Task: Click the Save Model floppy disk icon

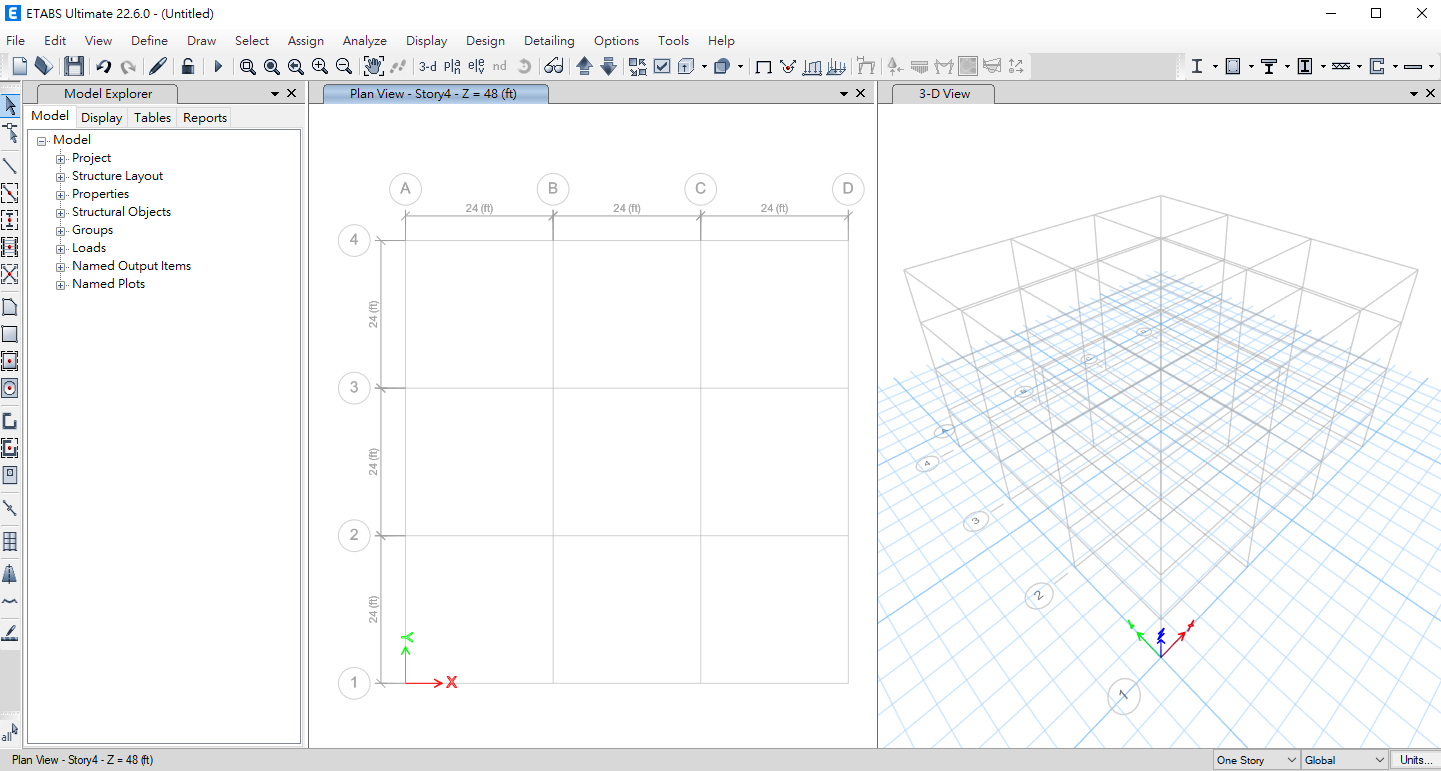Action: point(74,66)
